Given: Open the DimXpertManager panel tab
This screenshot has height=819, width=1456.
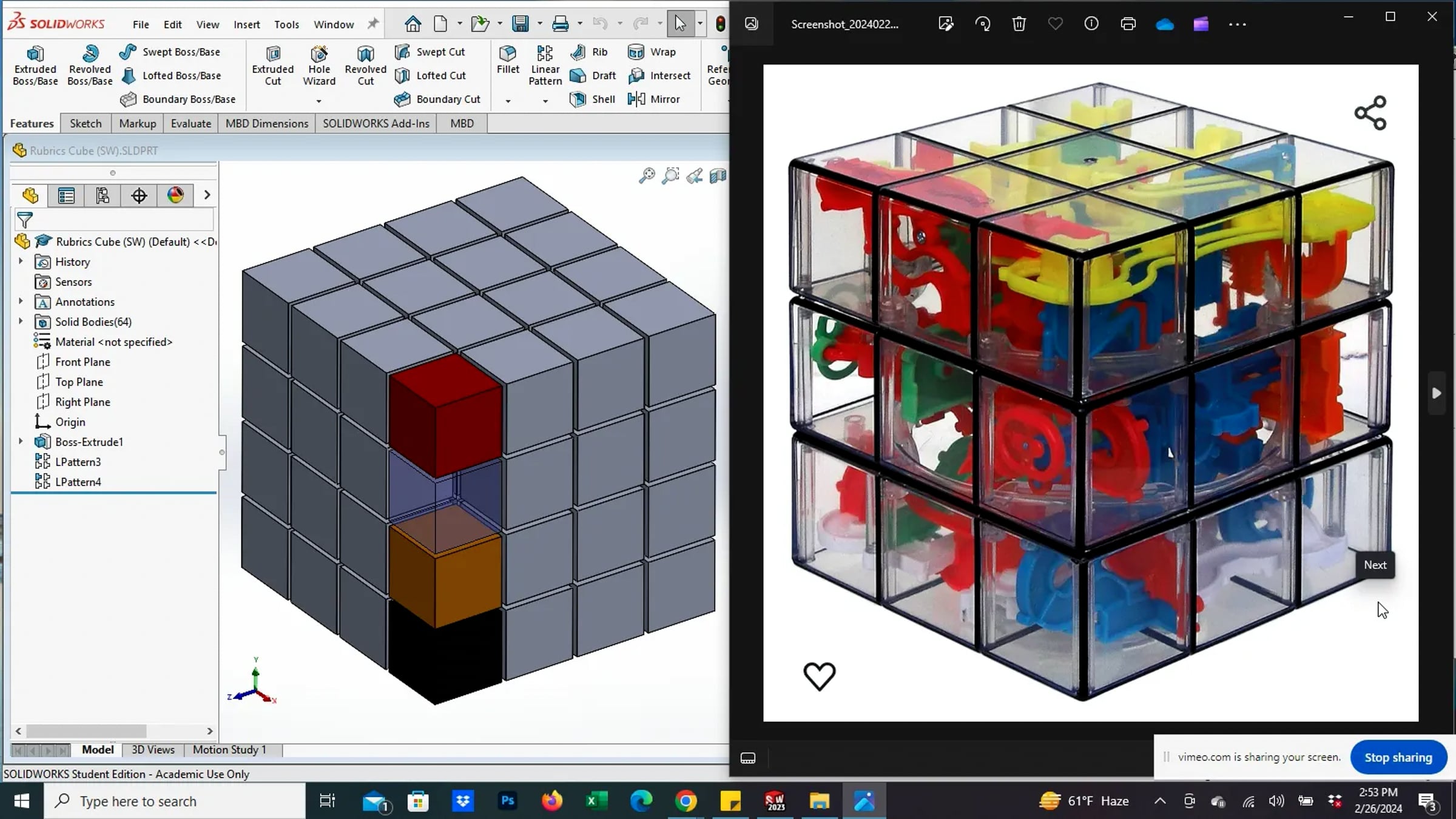Looking at the screenshot, I should (x=139, y=195).
